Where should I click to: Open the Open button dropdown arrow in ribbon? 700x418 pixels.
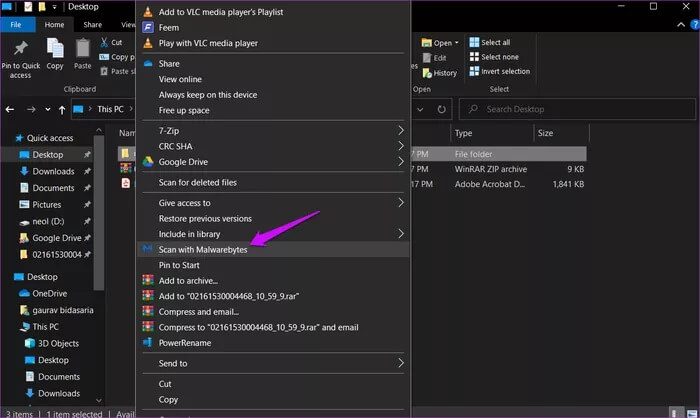[x=456, y=43]
